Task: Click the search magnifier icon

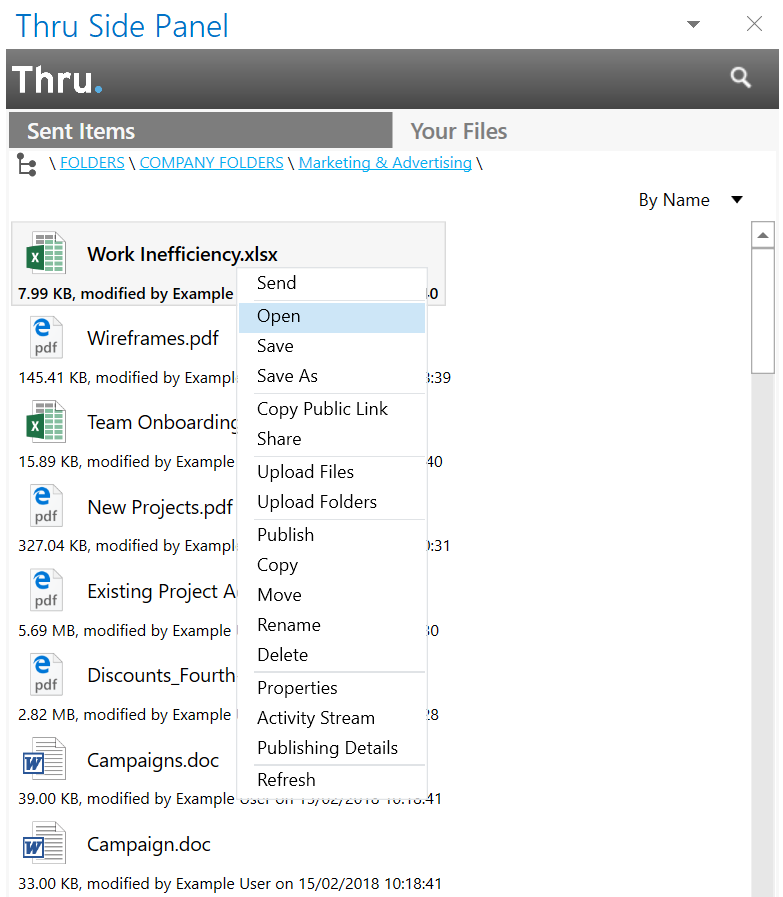Action: (740, 77)
